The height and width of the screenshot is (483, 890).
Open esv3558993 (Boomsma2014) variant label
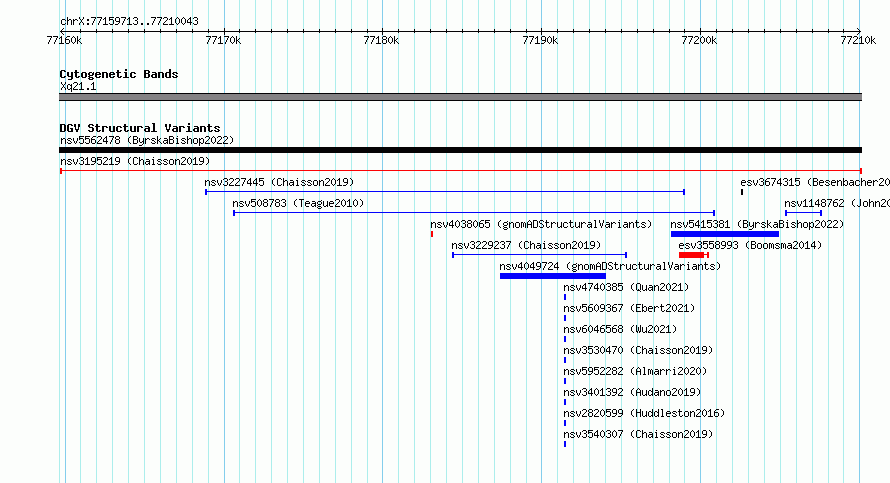pyautogui.click(x=750, y=245)
